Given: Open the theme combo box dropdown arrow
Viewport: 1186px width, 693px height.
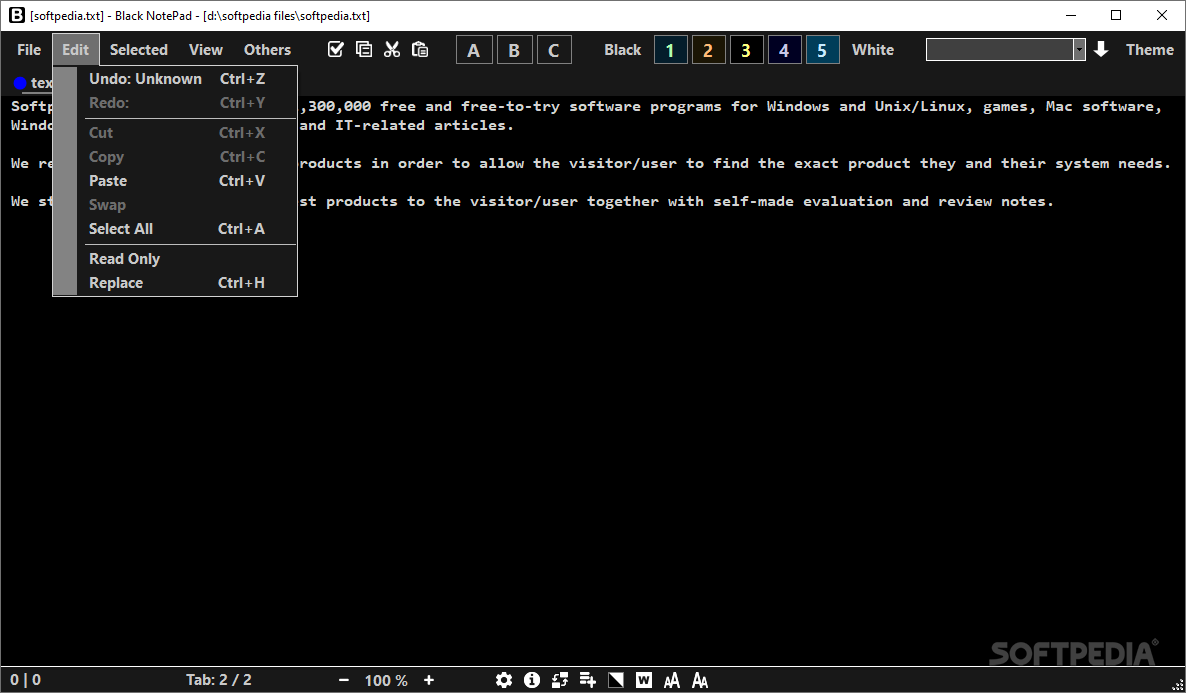Looking at the screenshot, I should (1079, 50).
